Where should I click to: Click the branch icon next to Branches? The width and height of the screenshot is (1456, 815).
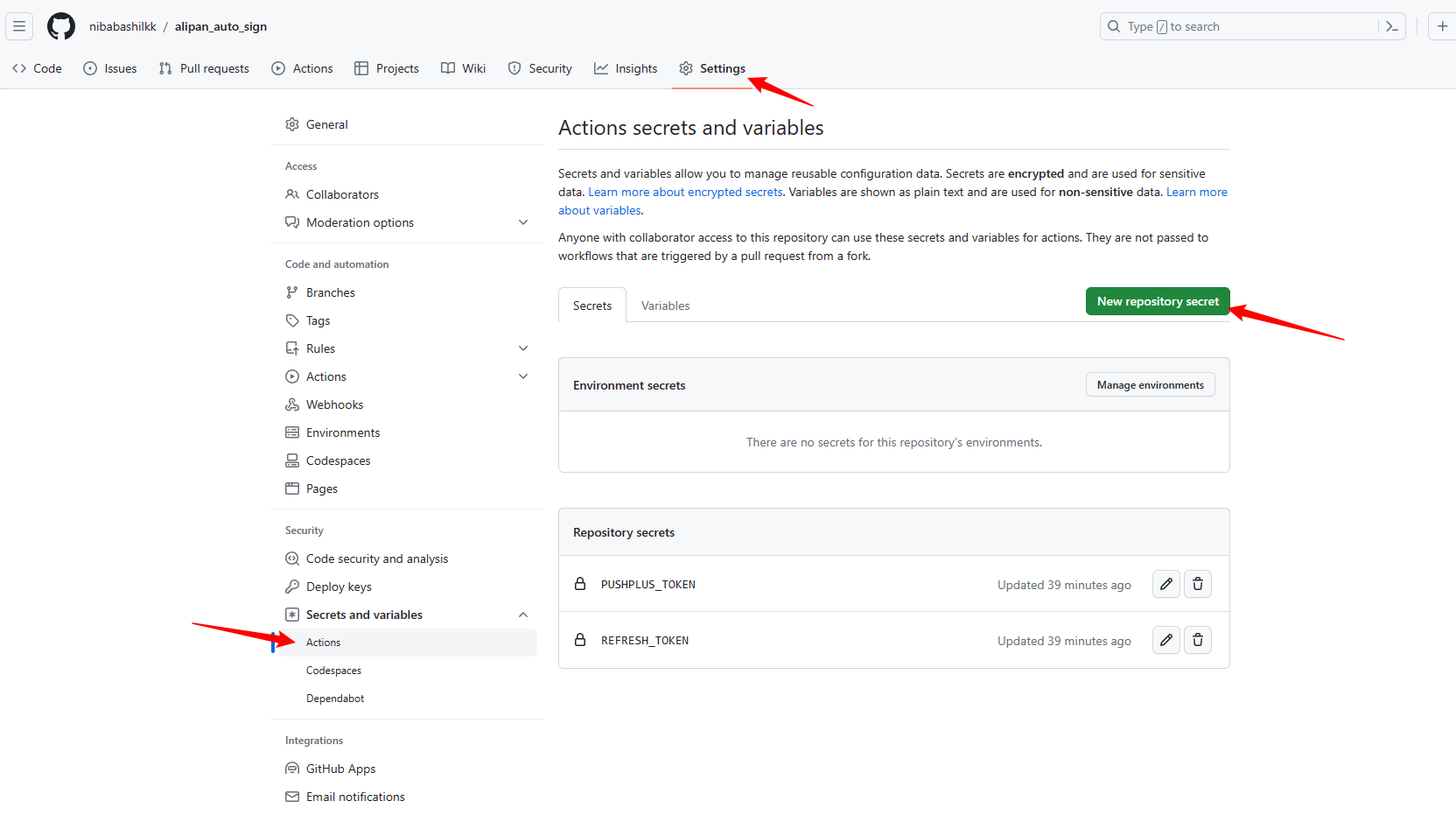tap(292, 292)
